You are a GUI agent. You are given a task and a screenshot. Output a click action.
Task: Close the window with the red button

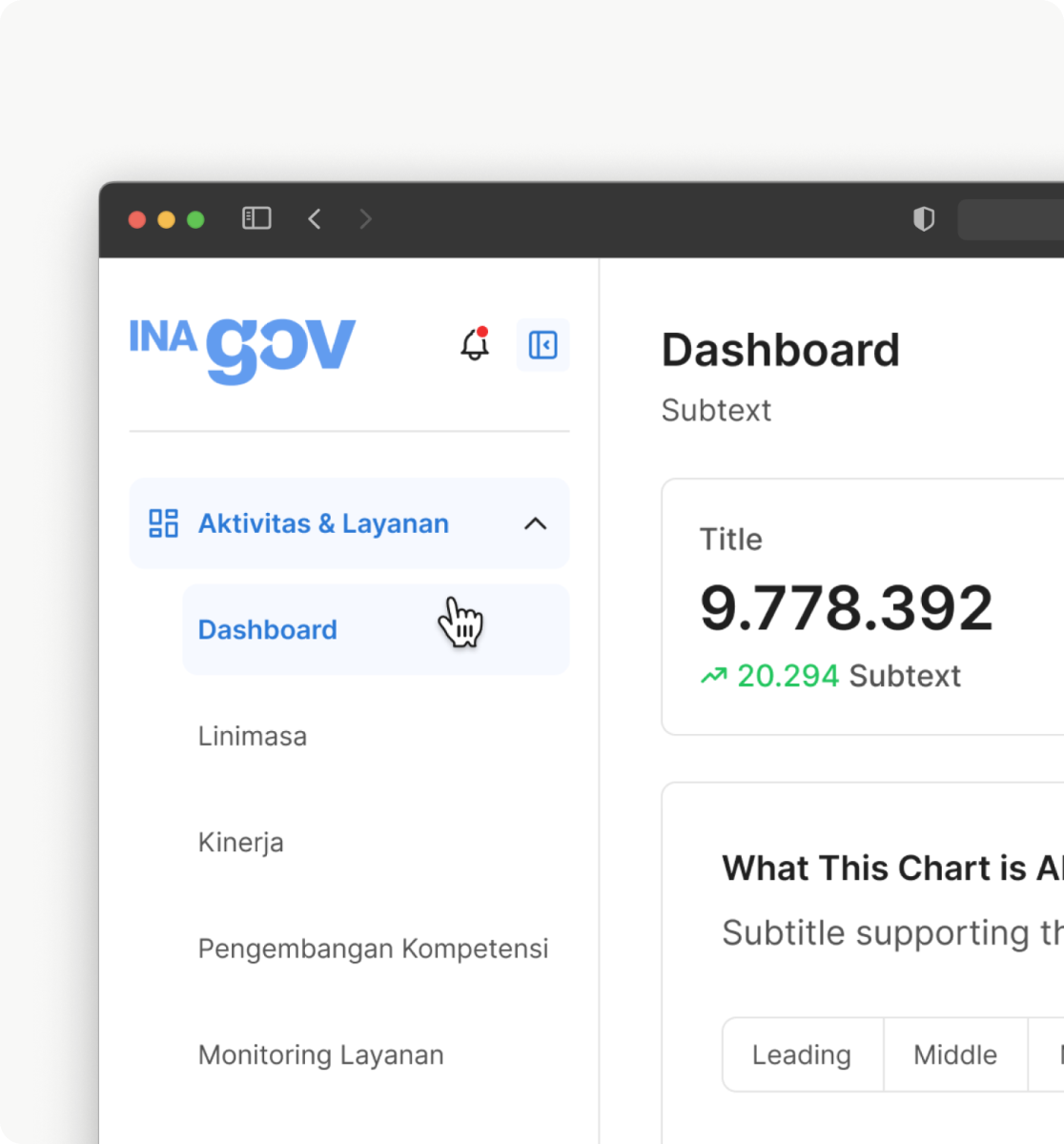(137, 219)
